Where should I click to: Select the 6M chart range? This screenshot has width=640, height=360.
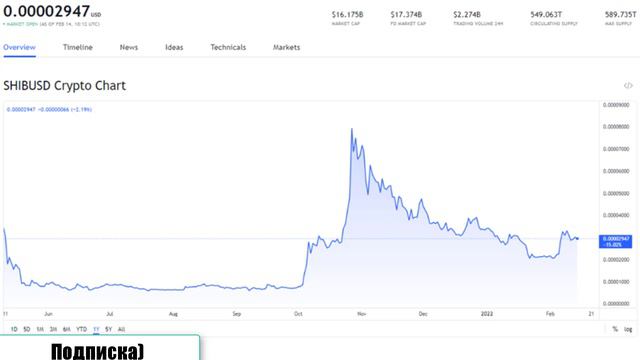[67, 329]
